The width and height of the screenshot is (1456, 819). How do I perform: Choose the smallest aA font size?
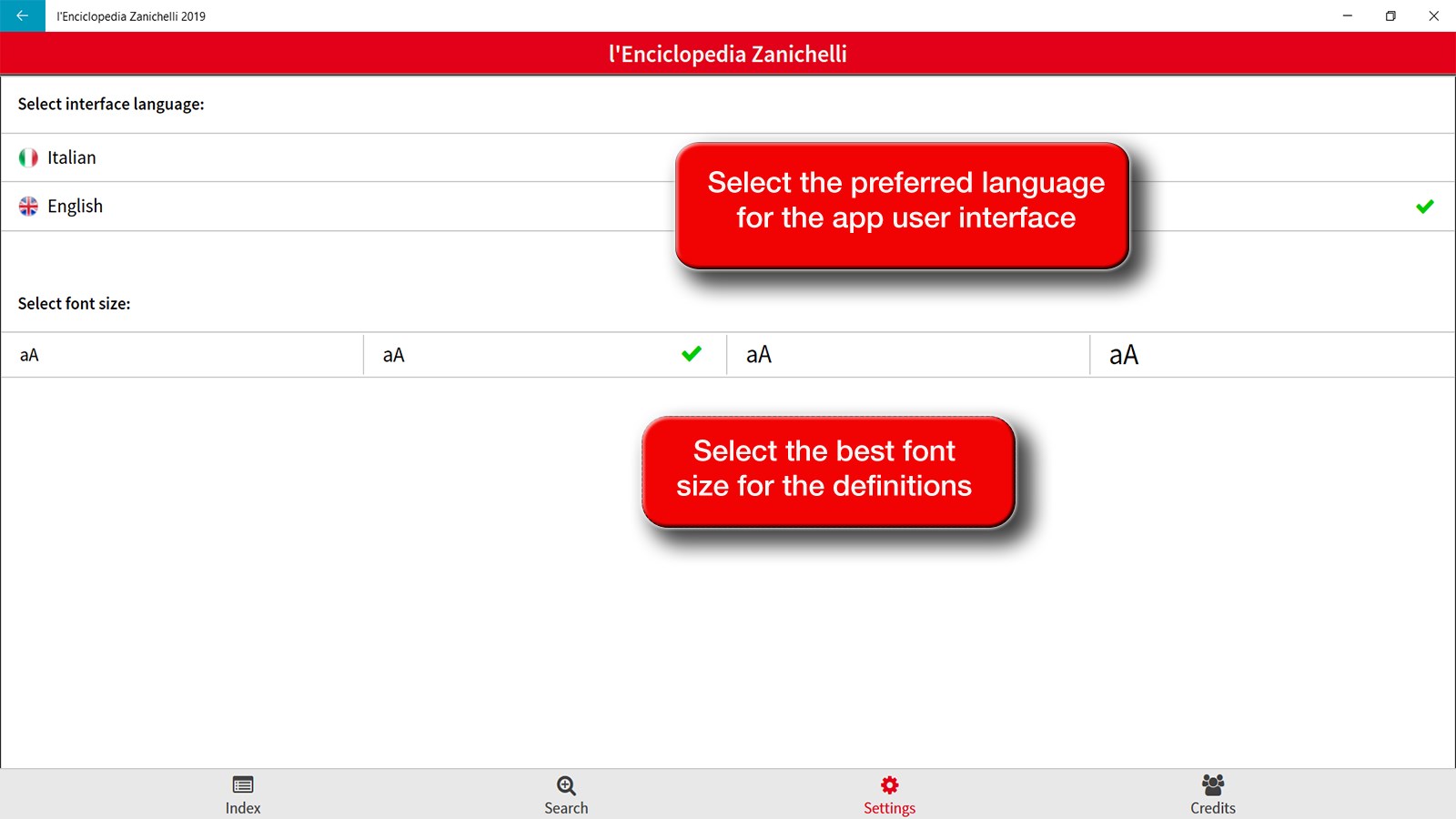182,355
